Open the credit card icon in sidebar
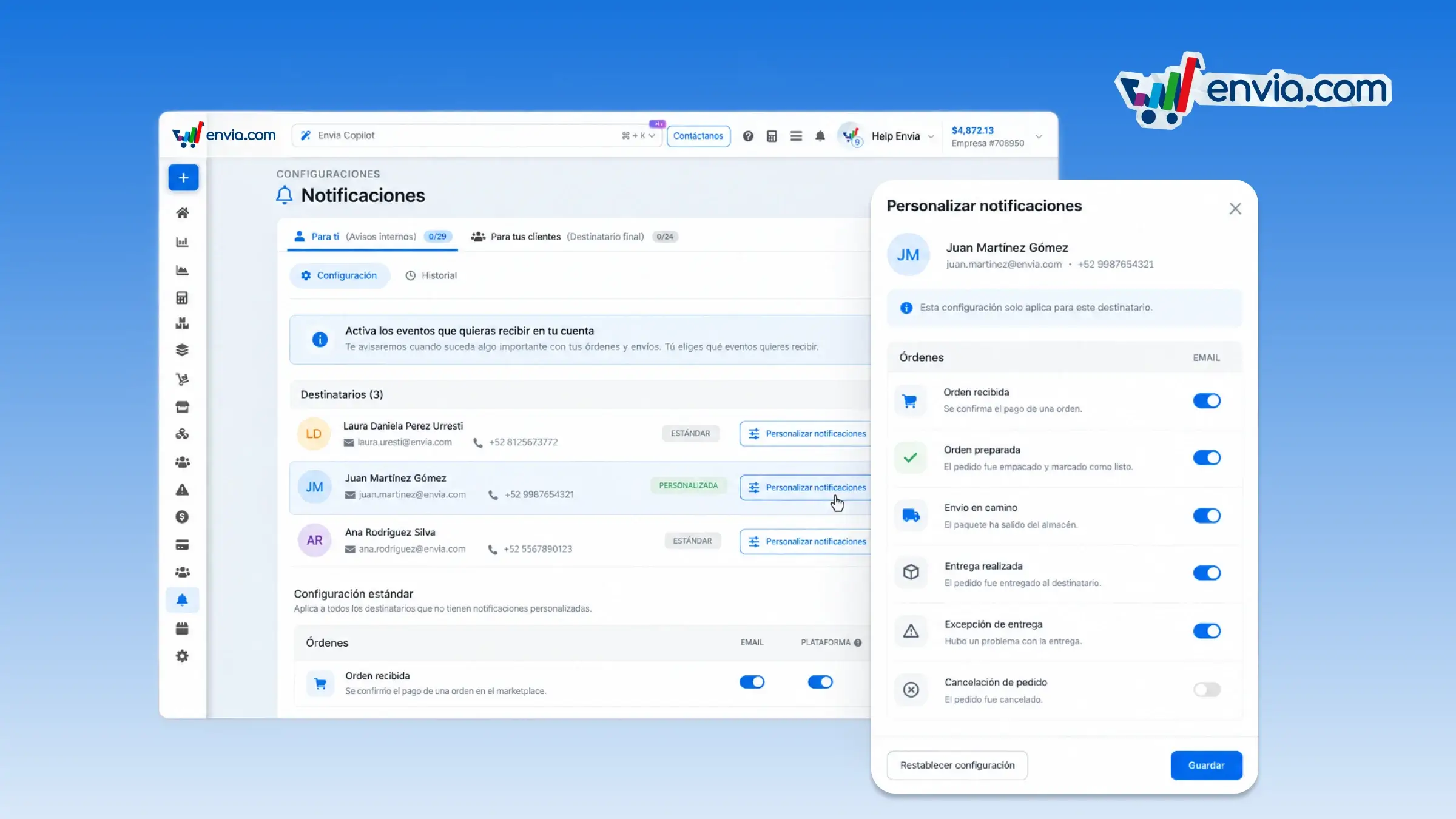 coord(182,545)
